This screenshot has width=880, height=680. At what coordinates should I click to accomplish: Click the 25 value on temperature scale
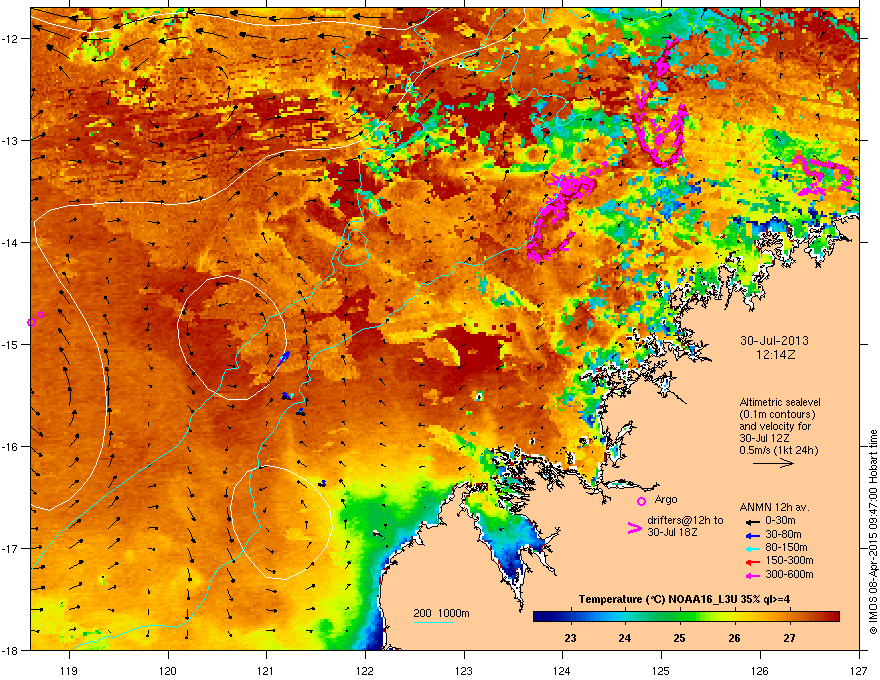point(680,638)
